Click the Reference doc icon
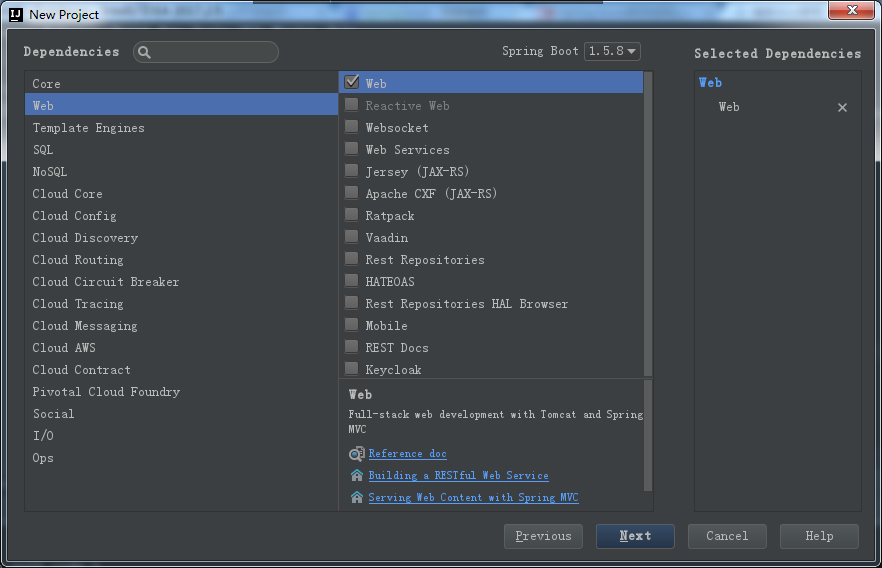 tap(357, 454)
